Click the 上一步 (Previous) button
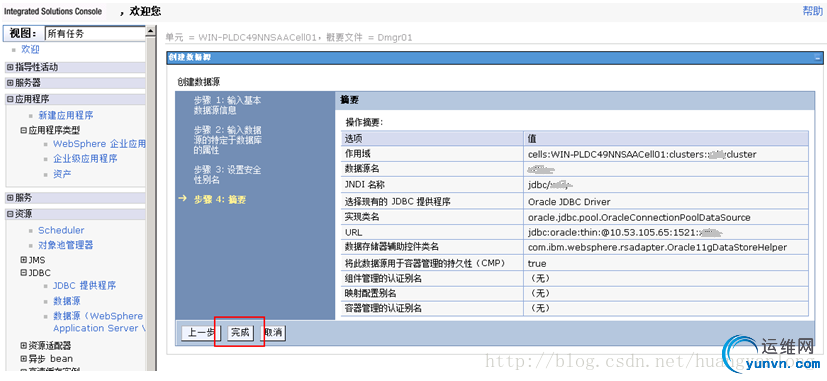Viewport: 827px width, 381px height. coord(201,332)
